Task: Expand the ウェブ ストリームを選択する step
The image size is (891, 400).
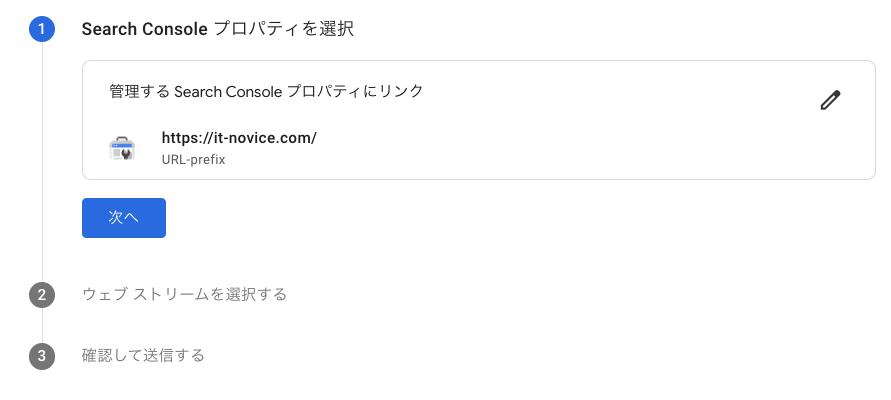Action: click(x=184, y=294)
